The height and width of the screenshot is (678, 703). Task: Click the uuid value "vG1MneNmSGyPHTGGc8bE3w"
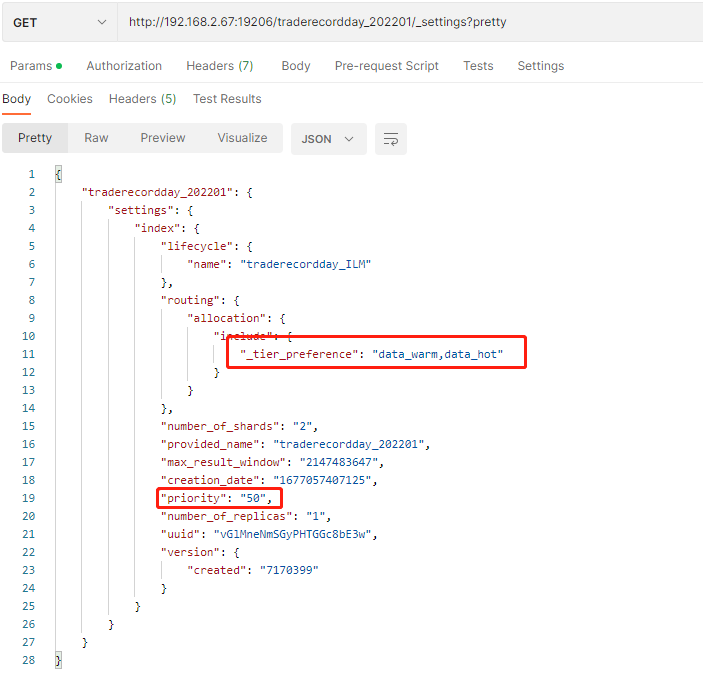(x=293, y=534)
